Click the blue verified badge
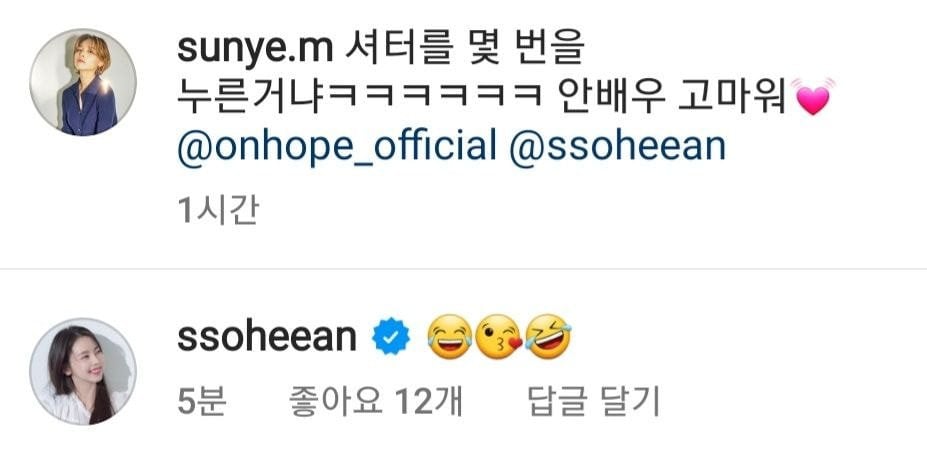The image size is (927, 471). [391, 337]
